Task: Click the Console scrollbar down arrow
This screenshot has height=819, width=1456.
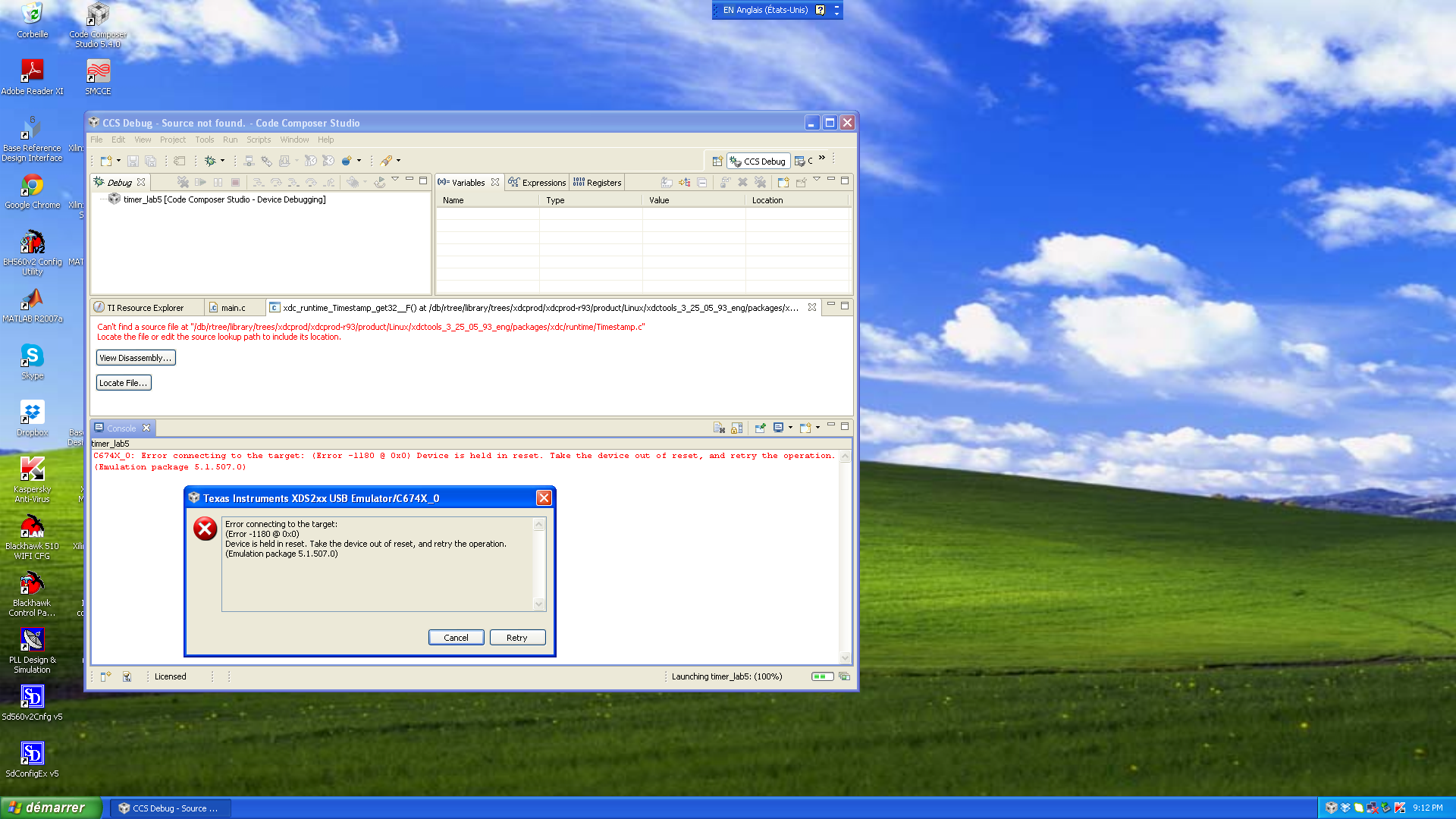Action: pyautogui.click(x=846, y=658)
